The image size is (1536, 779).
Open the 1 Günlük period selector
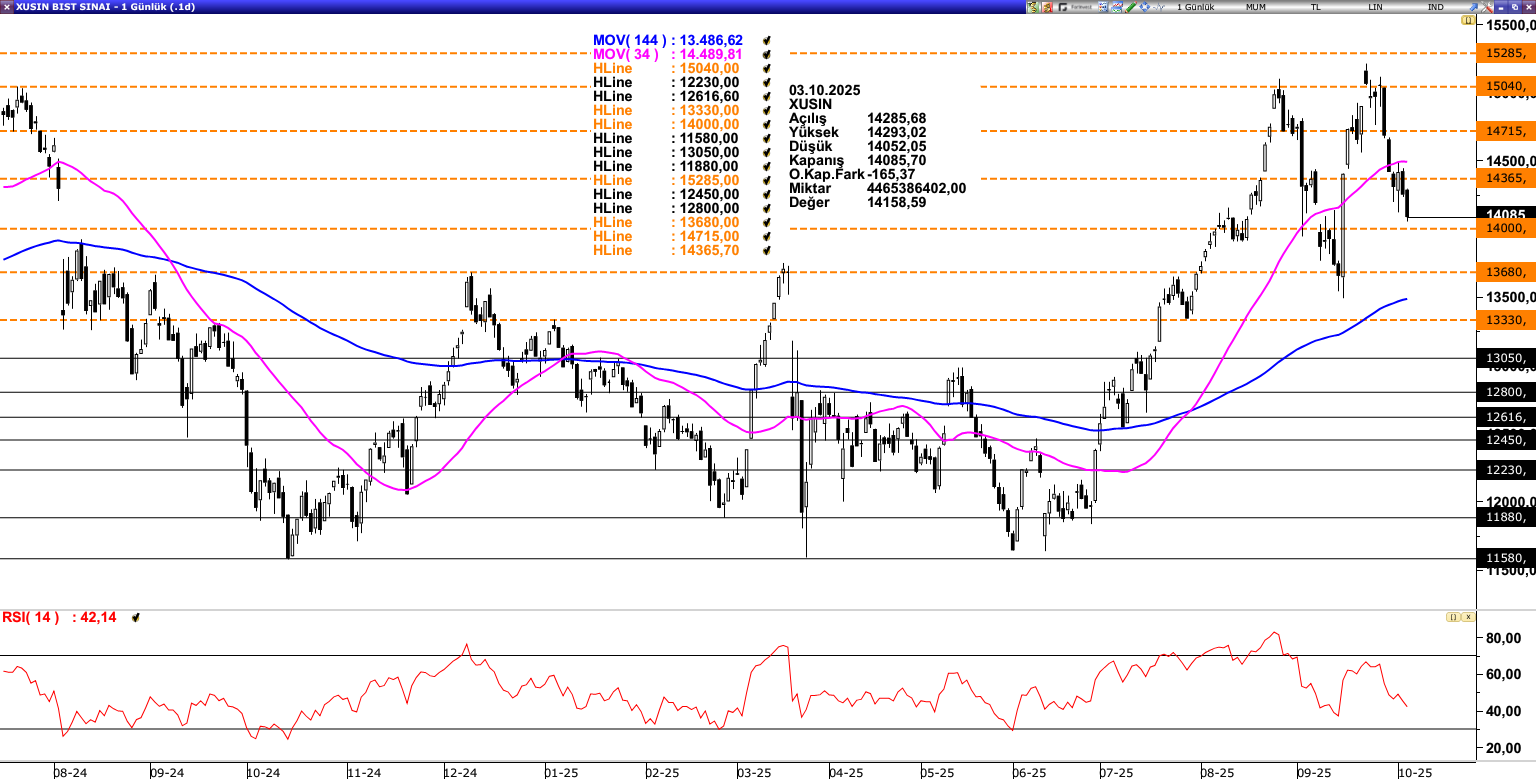point(1196,7)
